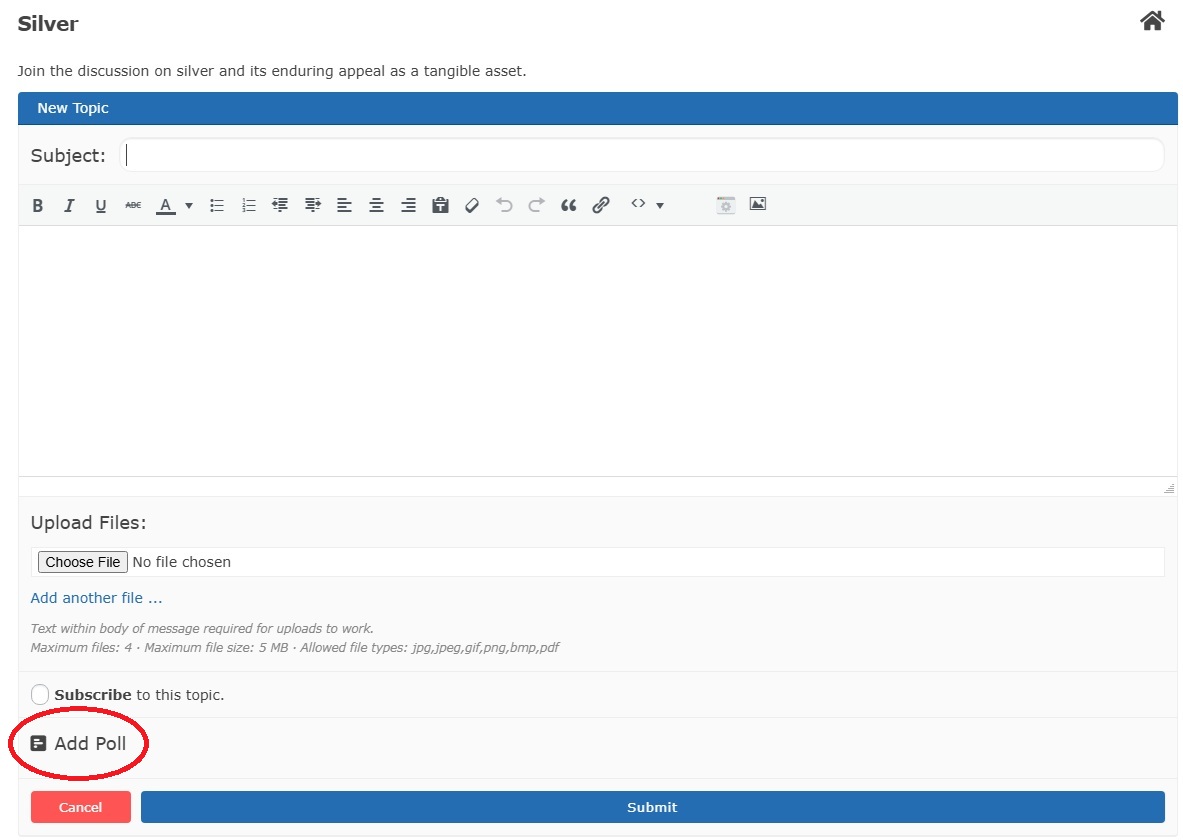
Task: Click the Choose File button
Action: click(x=83, y=562)
